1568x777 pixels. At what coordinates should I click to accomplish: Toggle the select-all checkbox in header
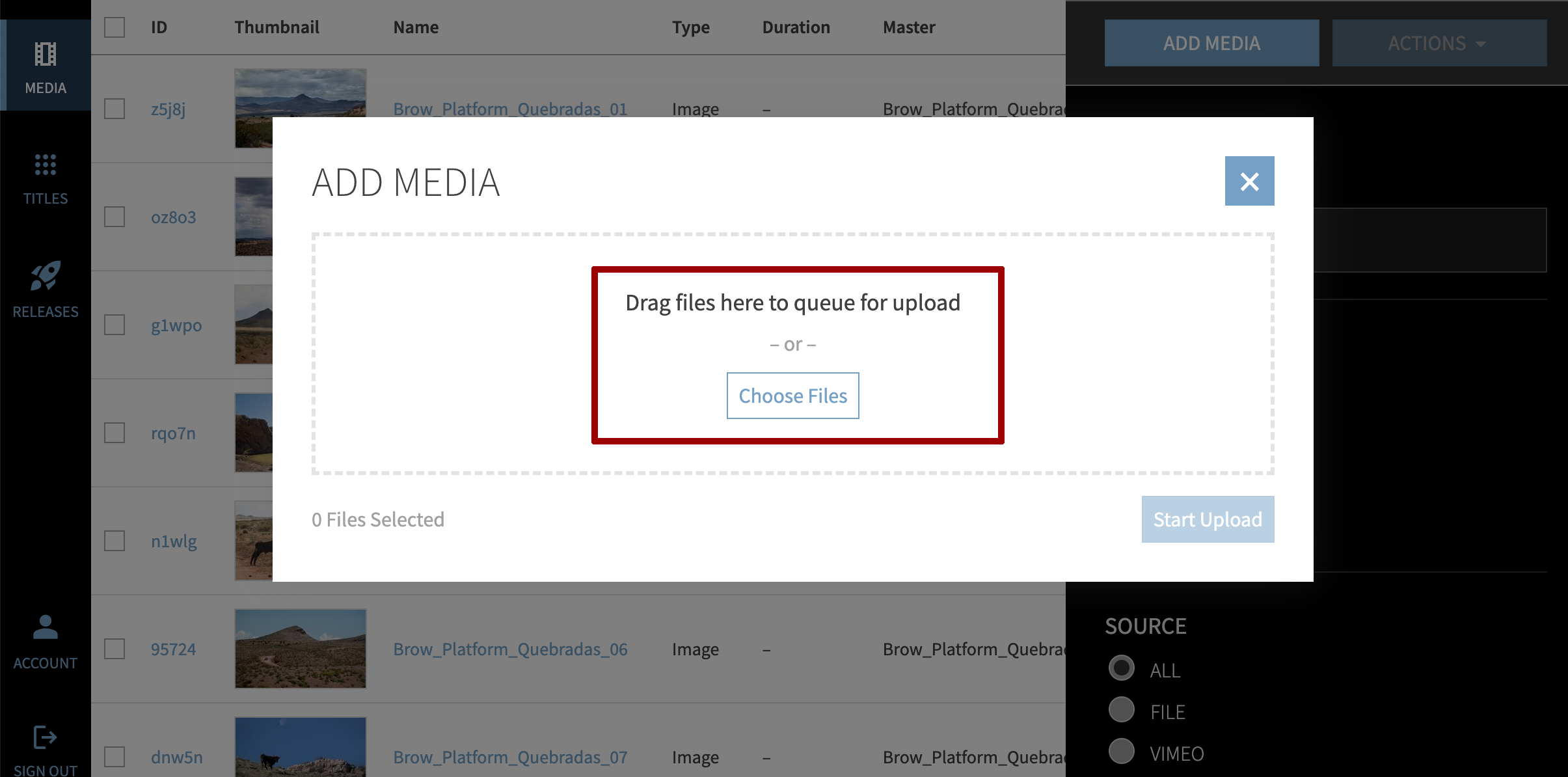pyautogui.click(x=115, y=27)
